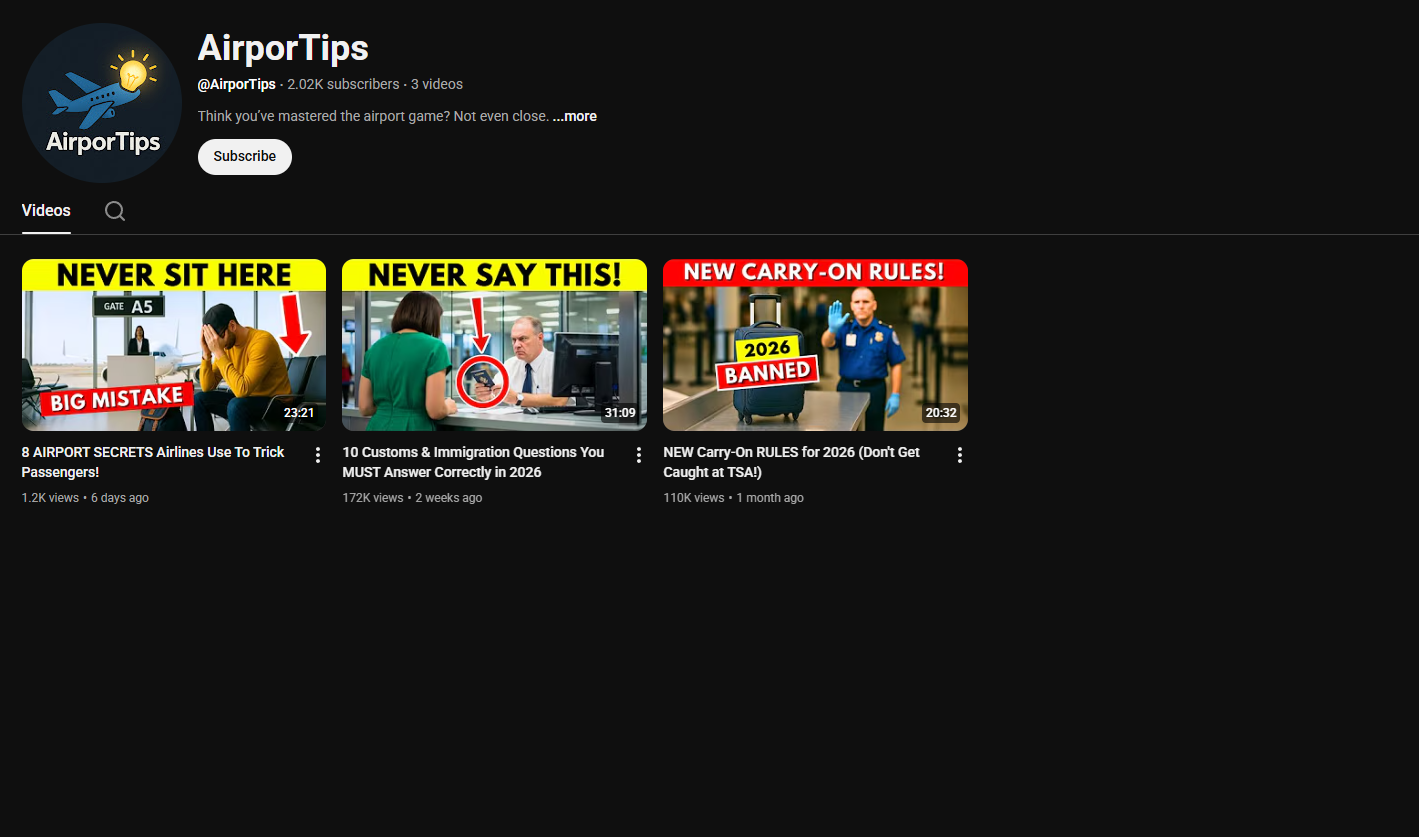Click the 23:21 duration badge
This screenshot has width=1419, height=837.
(298, 413)
